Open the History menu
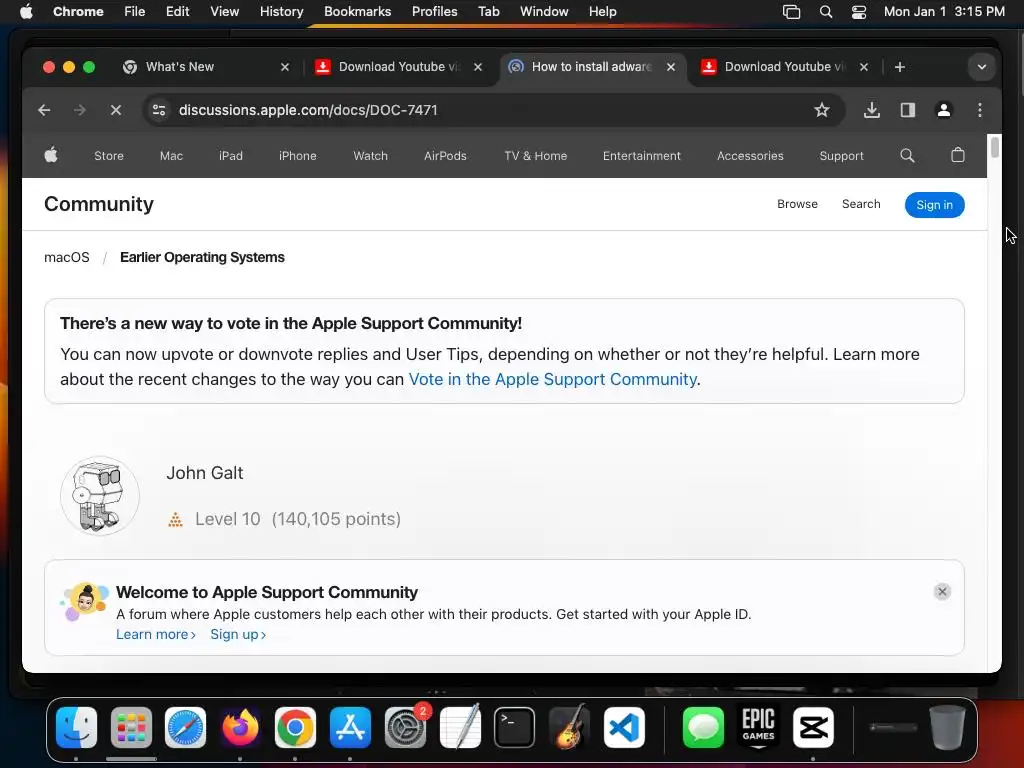This screenshot has width=1024, height=768. click(x=281, y=12)
